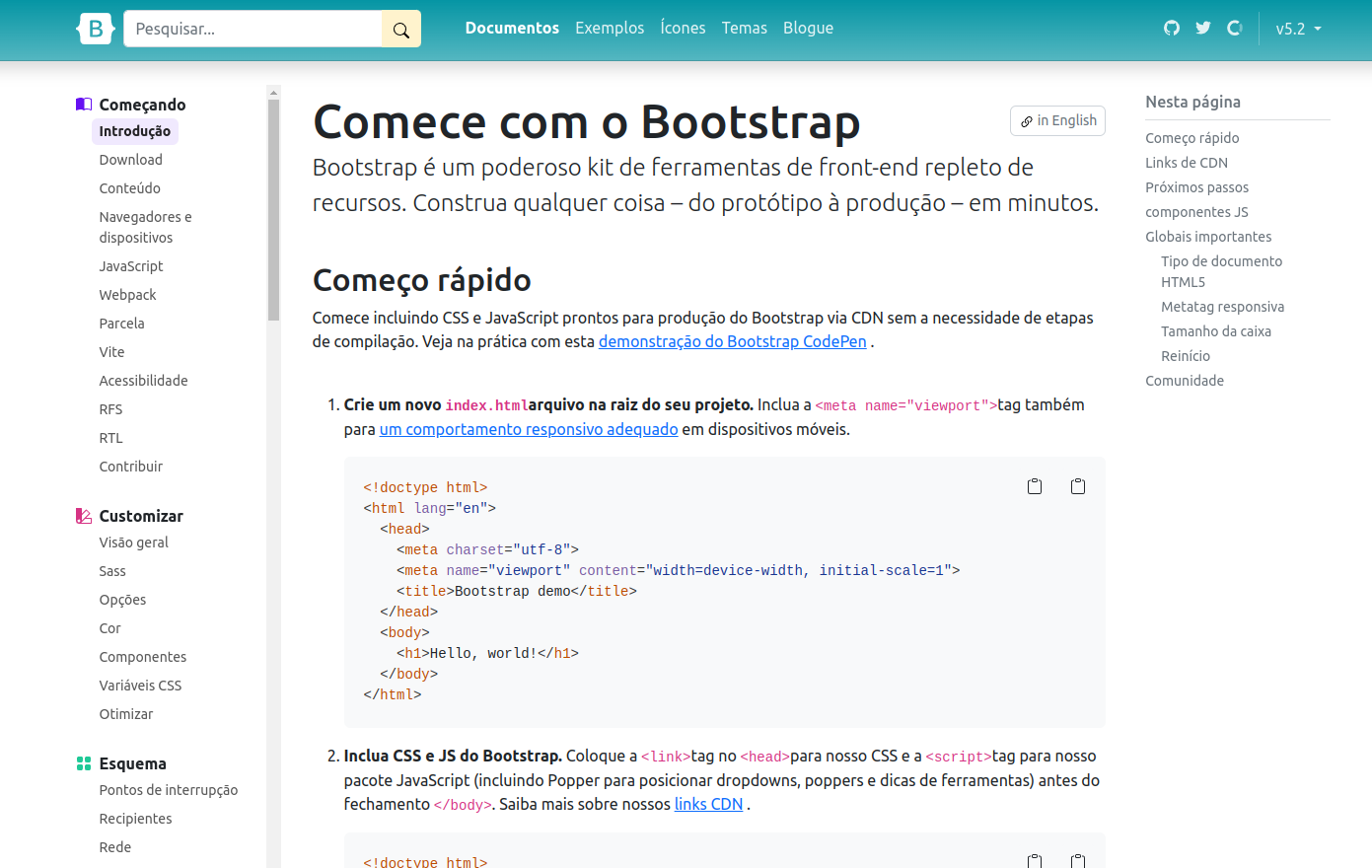Open Cor in the sidebar
This screenshot has height=868, width=1372.
(x=109, y=628)
